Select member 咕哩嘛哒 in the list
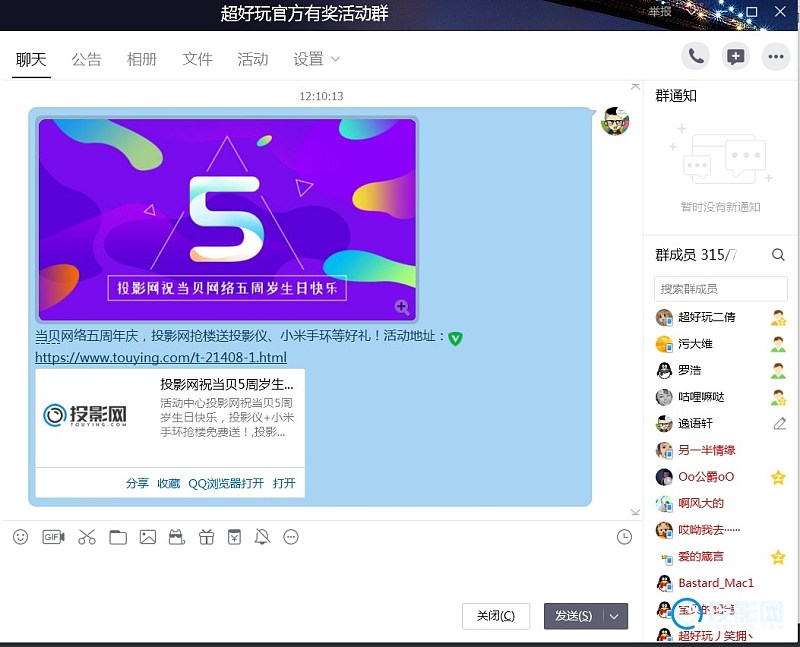800x647 pixels. click(x=701, y=397)
